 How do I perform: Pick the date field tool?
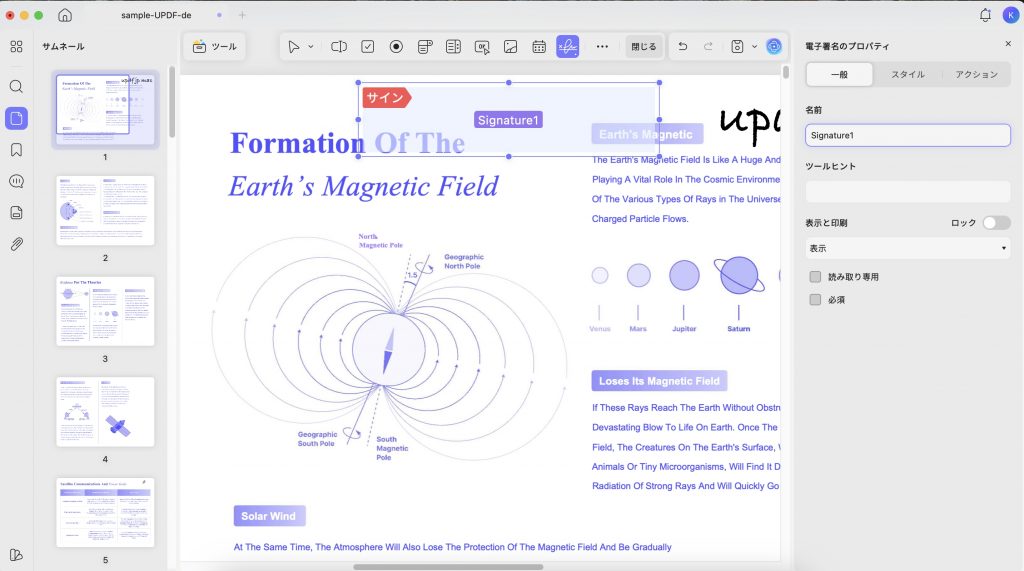(539, 46)
